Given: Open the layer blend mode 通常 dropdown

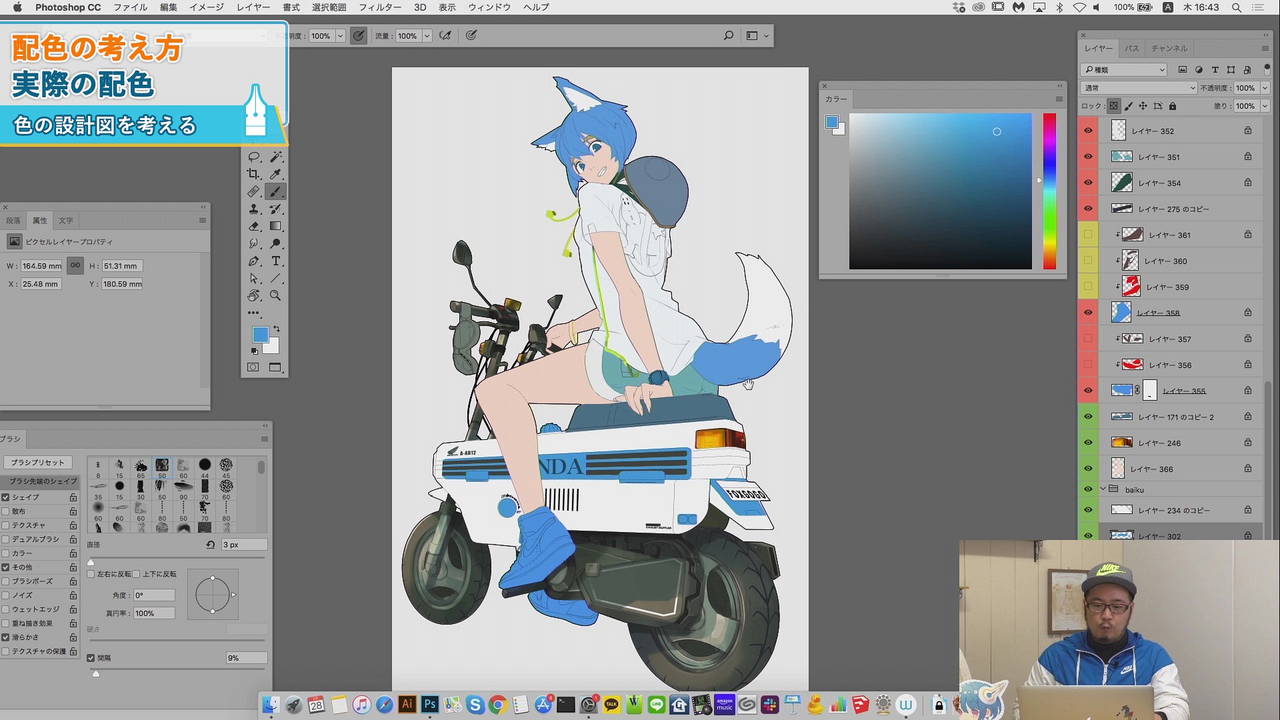Looking at the screenshot, I should click(x=1139, y=88).
